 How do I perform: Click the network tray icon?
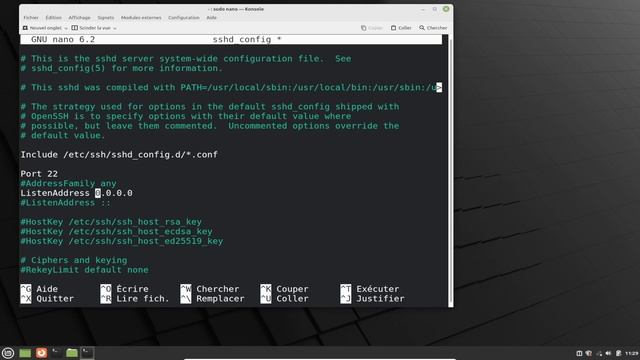(599, 353)
